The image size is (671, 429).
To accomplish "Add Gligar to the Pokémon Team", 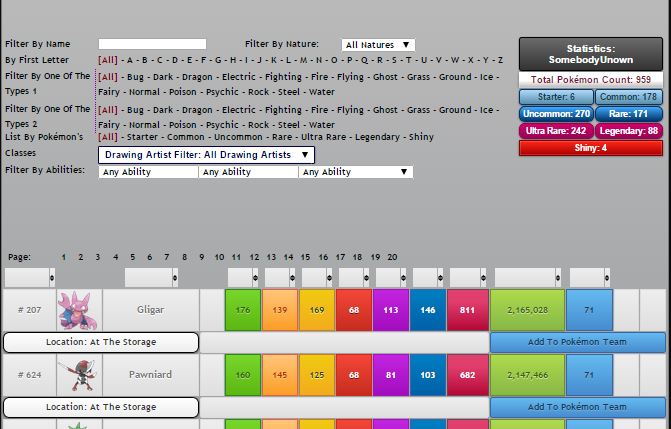I will (577, 342).
